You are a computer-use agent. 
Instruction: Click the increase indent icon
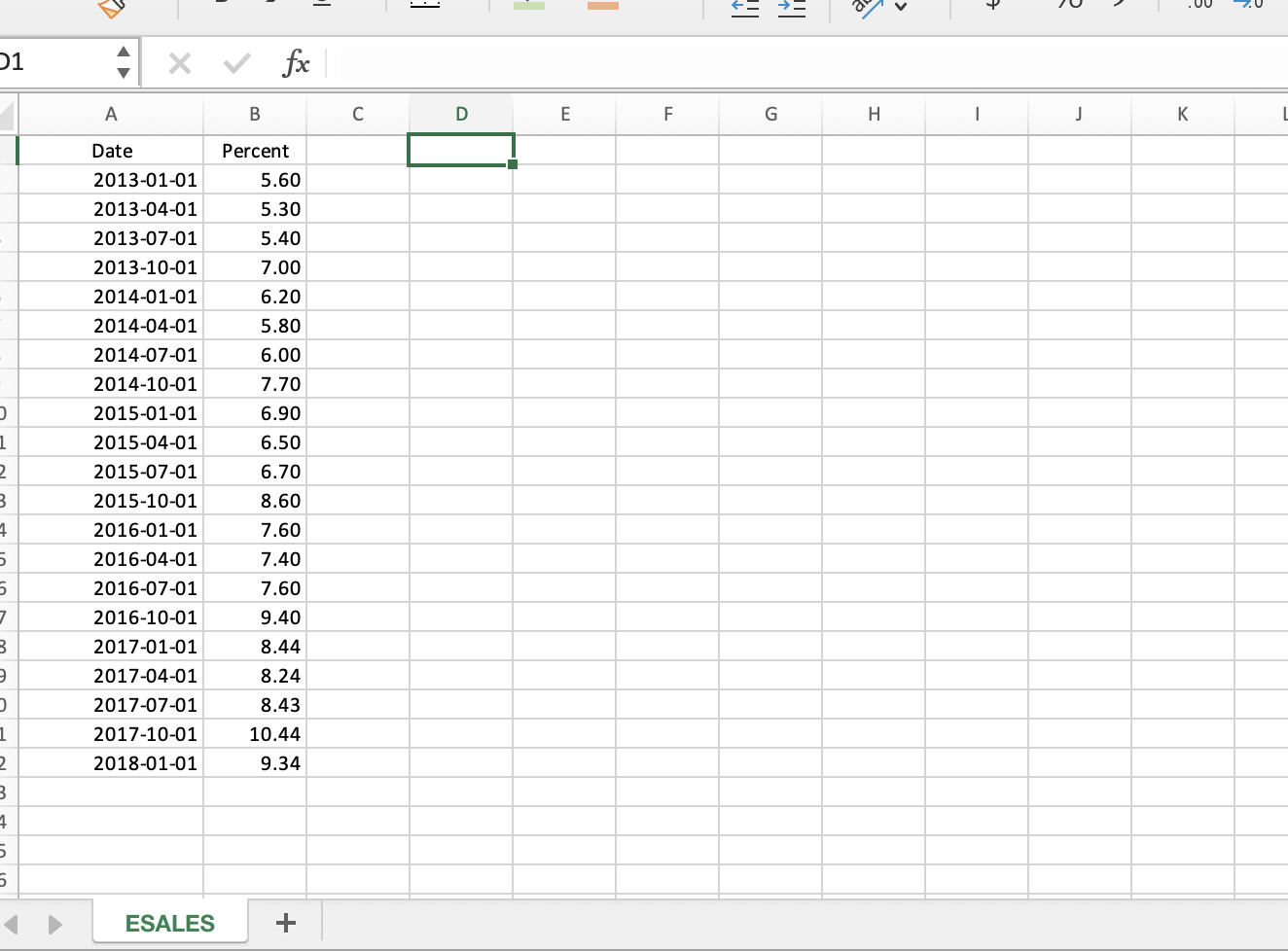[792, 8]
